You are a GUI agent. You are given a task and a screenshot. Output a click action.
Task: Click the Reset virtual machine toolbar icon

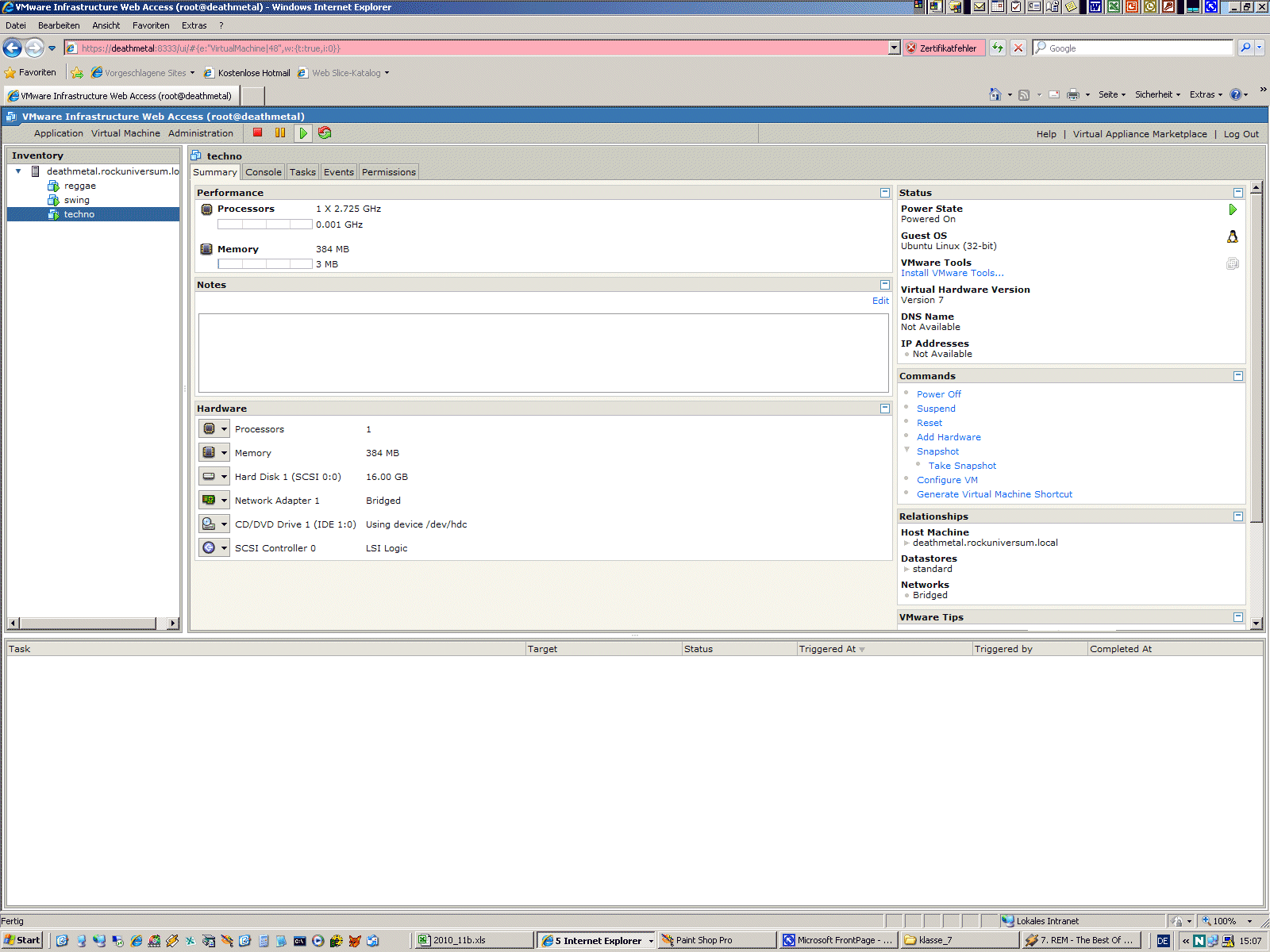(325, 132)
